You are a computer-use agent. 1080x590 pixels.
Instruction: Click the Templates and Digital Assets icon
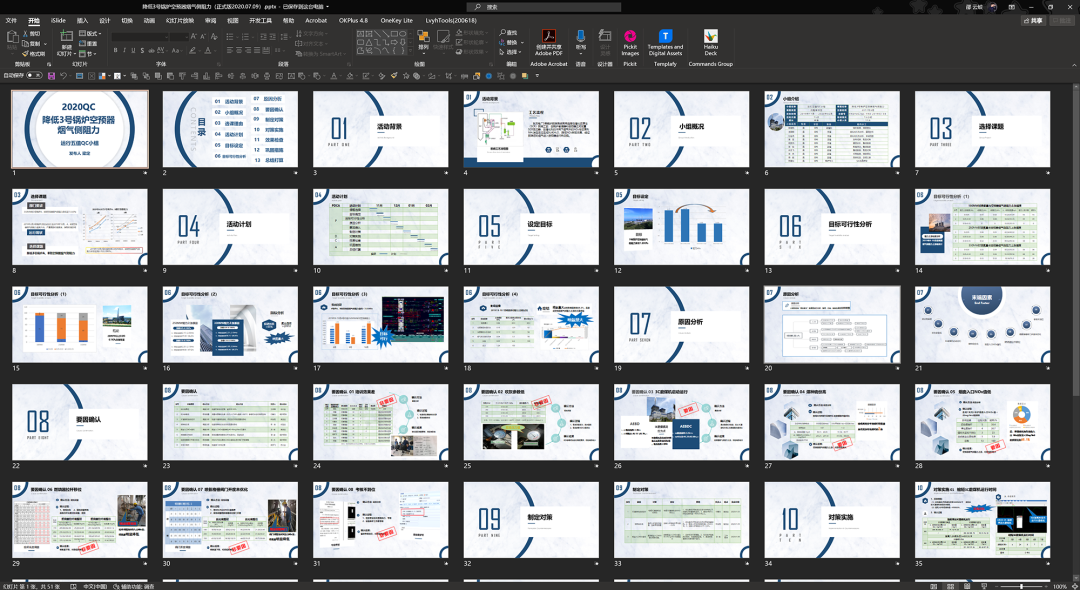[x=665, y=36]
